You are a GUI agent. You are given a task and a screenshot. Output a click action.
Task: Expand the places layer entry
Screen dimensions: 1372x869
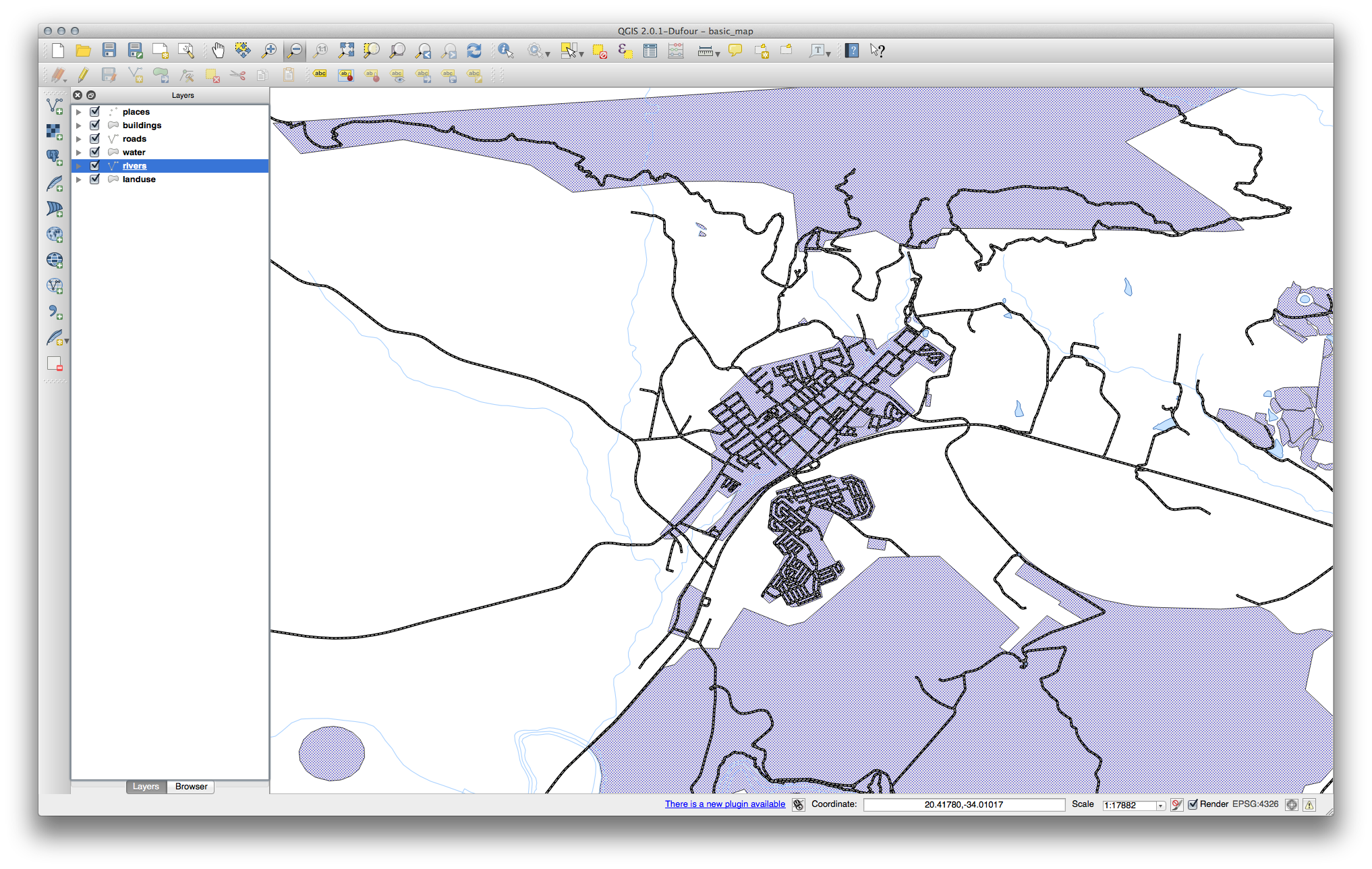coord(79,112)
